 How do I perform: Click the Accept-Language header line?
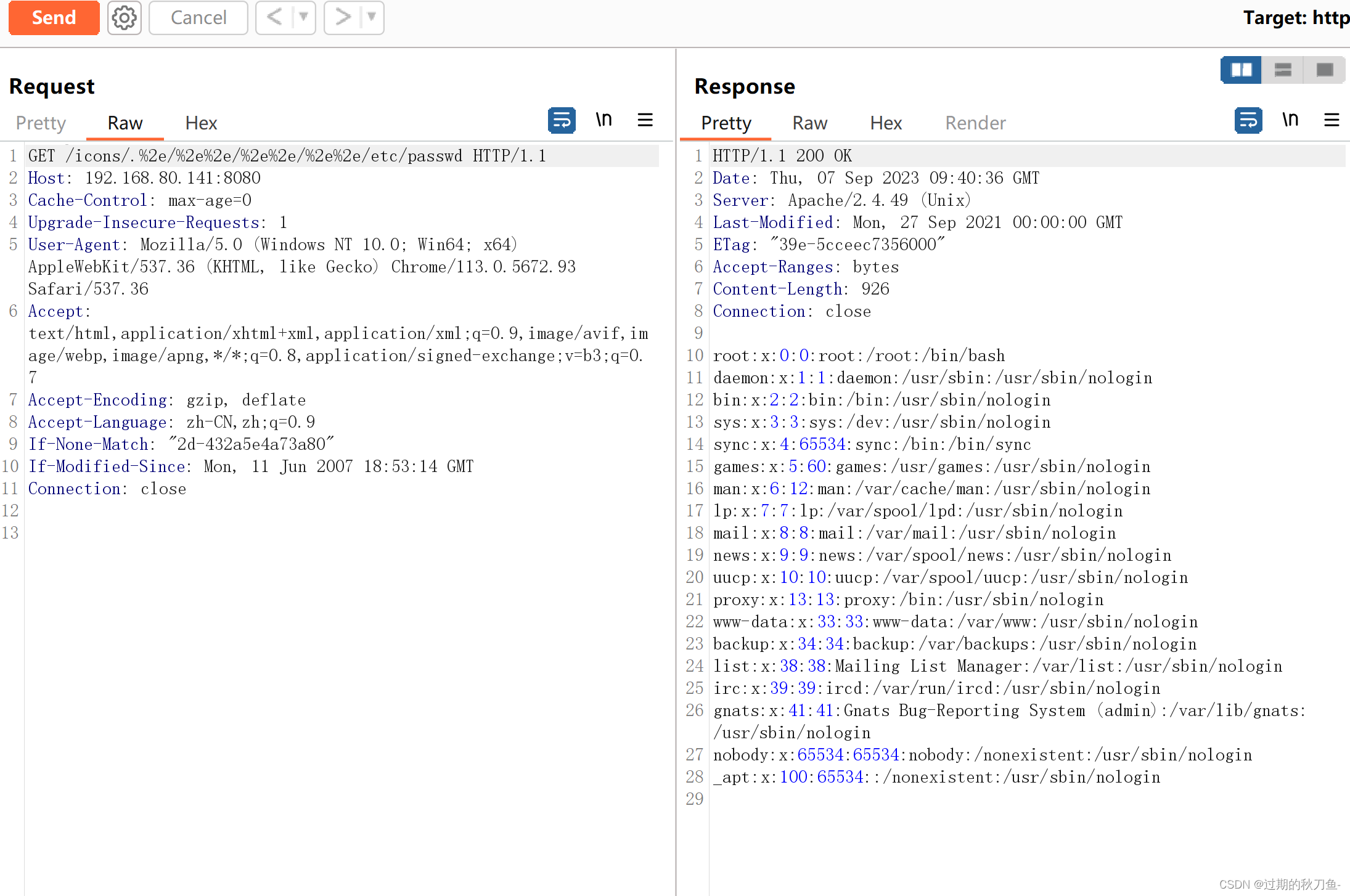click(171, 422)
